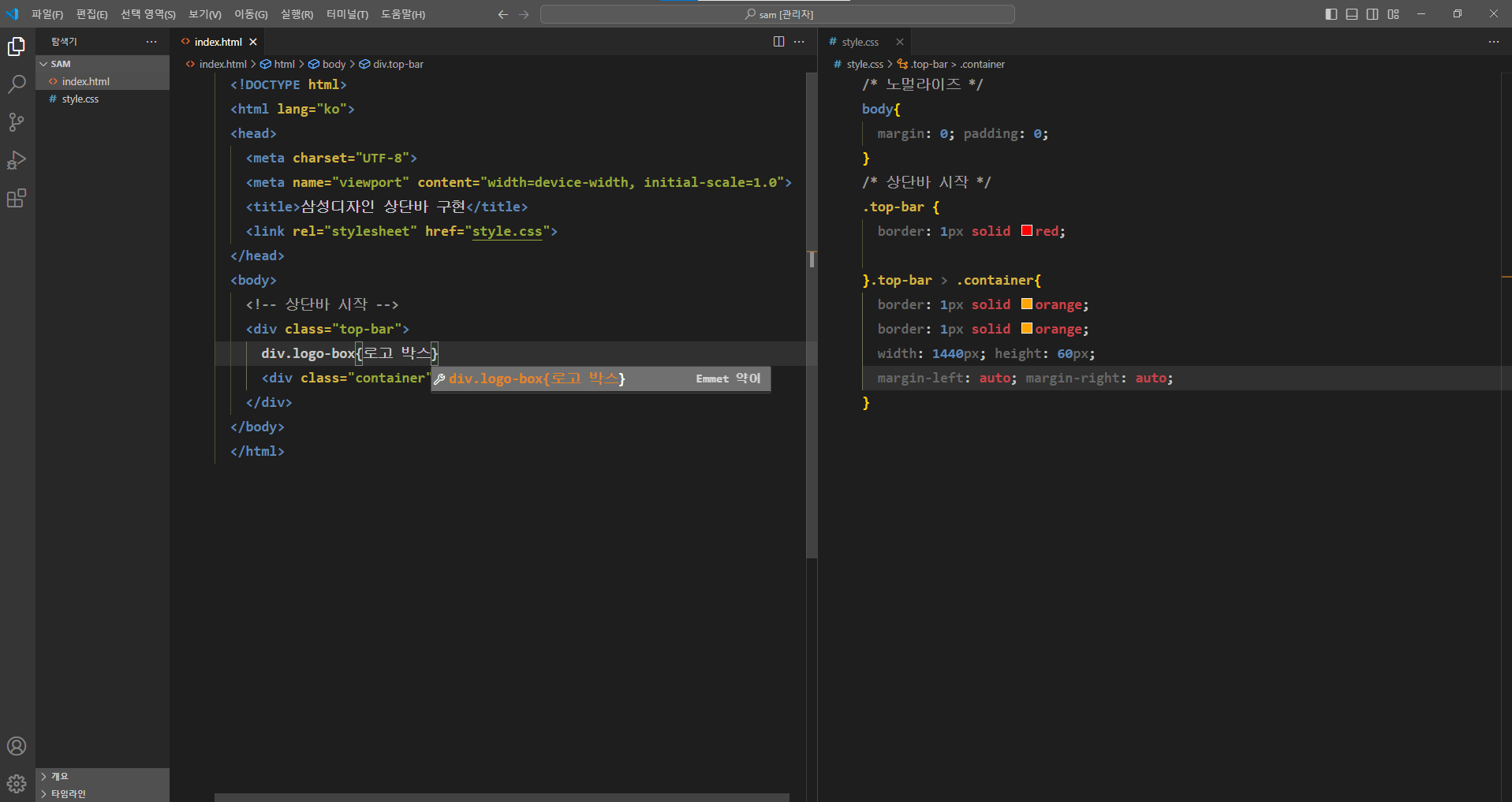Select index.html in the file tree
1512x802 pixels.
coord(103,81)
